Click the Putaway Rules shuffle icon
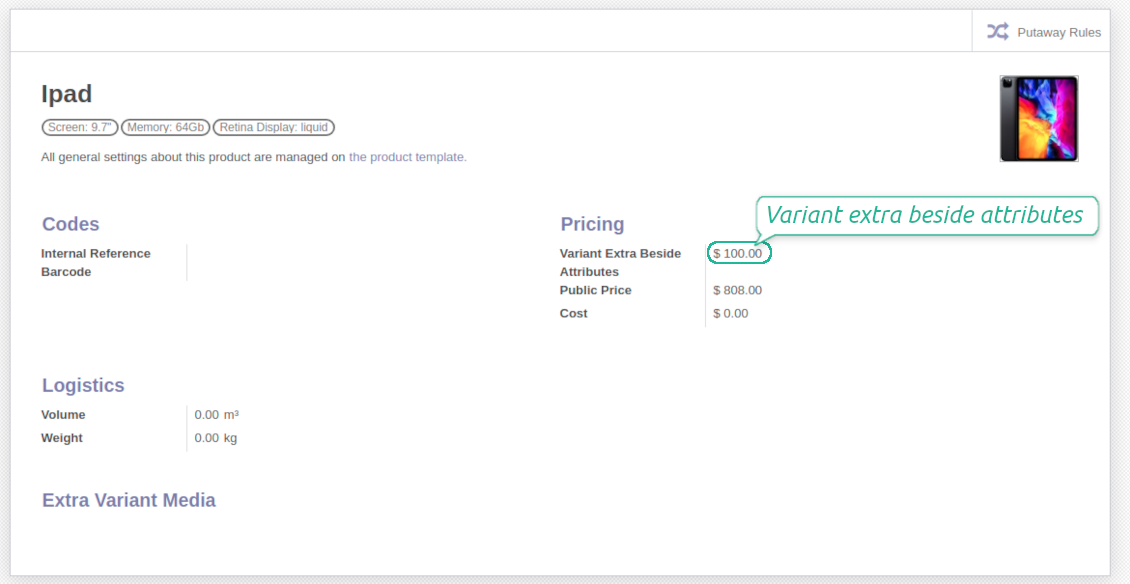The width and height of the screenshot is (1130, 584). coord(997,32)
